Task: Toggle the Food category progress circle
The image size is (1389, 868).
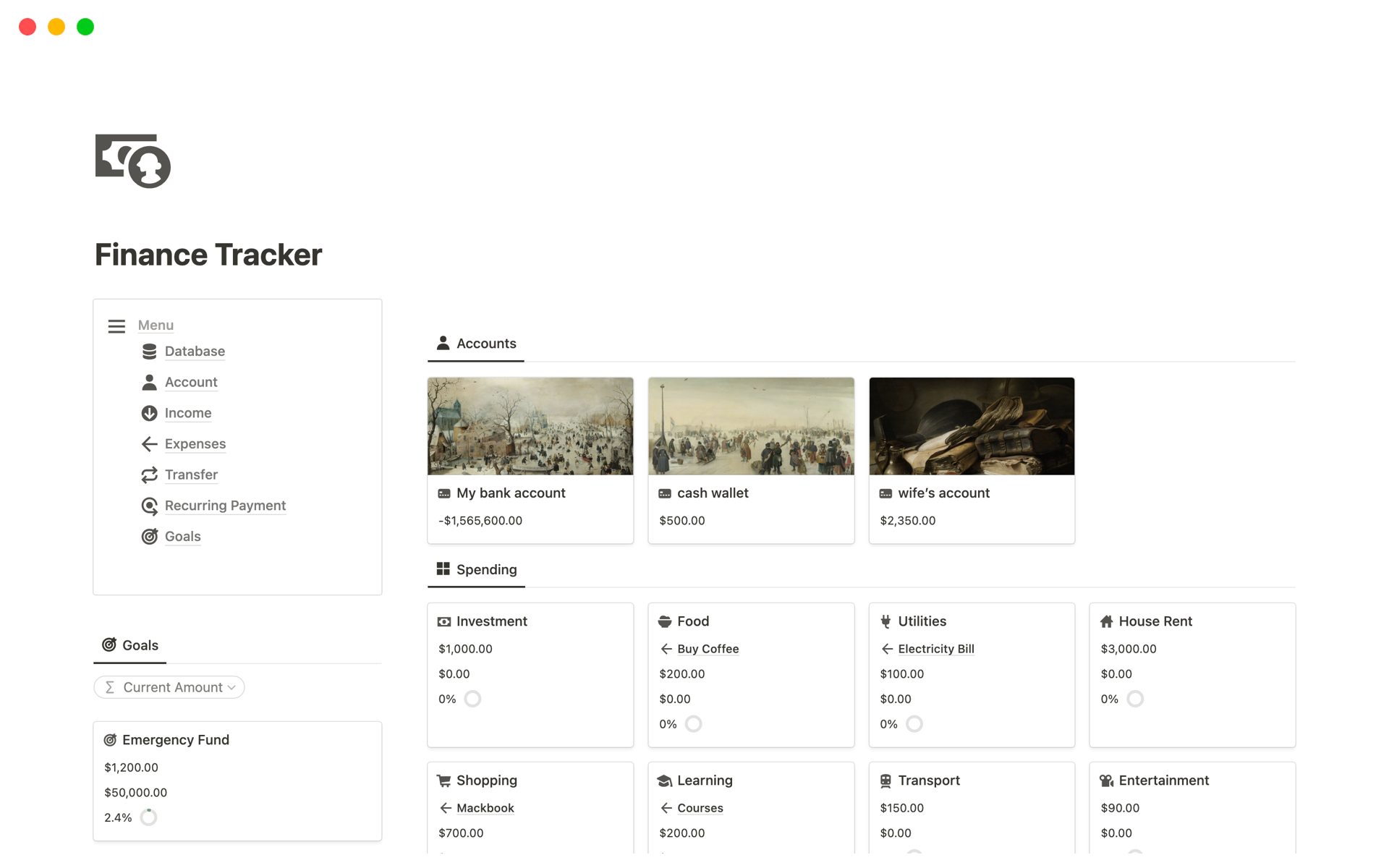Action: [694, 723]
